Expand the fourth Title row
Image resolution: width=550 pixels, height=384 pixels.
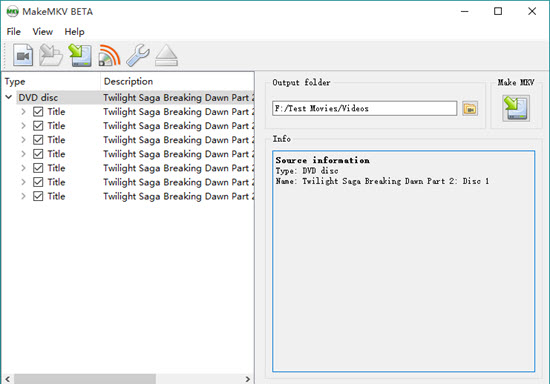pyautogui.click(x=23, y=154)
